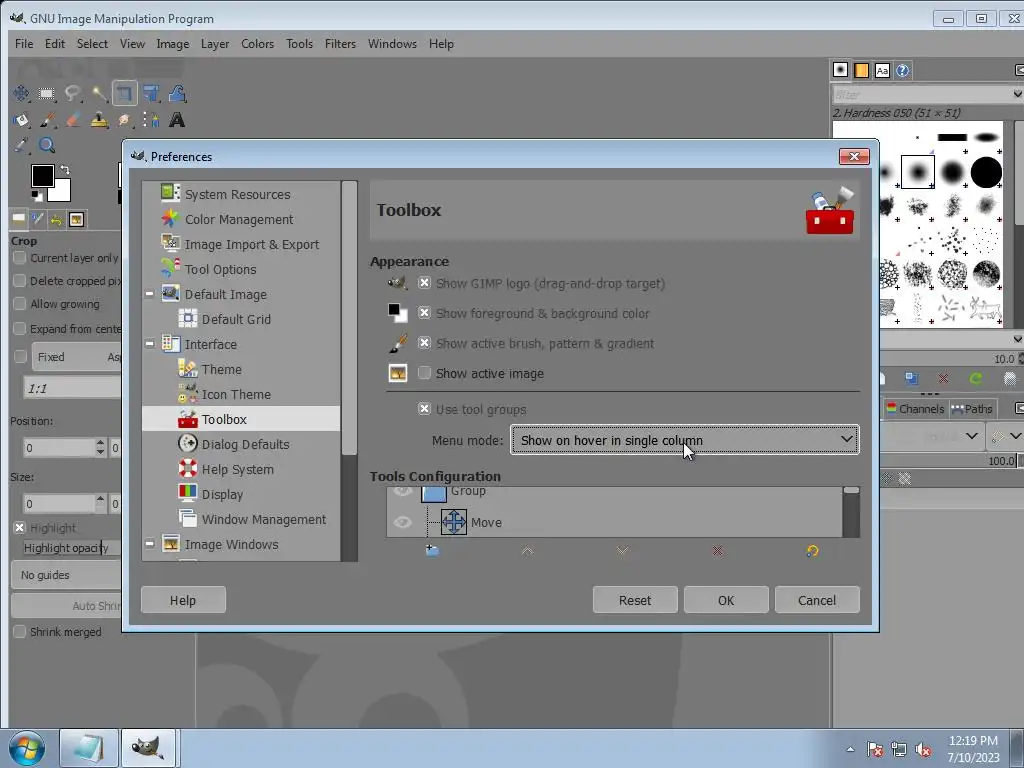This screenshot has width=1024, height=768.
Task: Open the No guides dropdown
Action: [x=66, y=575]
